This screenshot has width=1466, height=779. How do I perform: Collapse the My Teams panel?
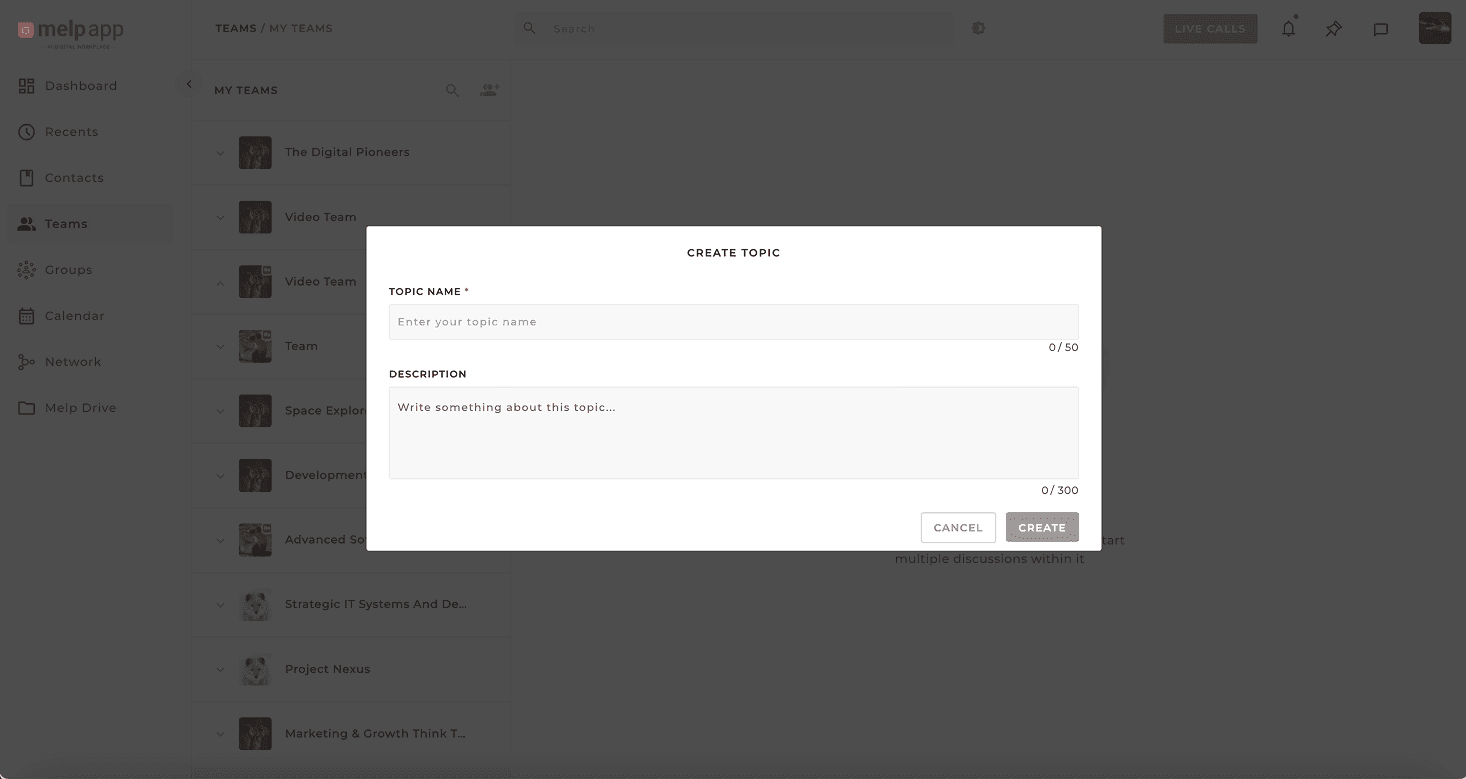pos(189,84)
